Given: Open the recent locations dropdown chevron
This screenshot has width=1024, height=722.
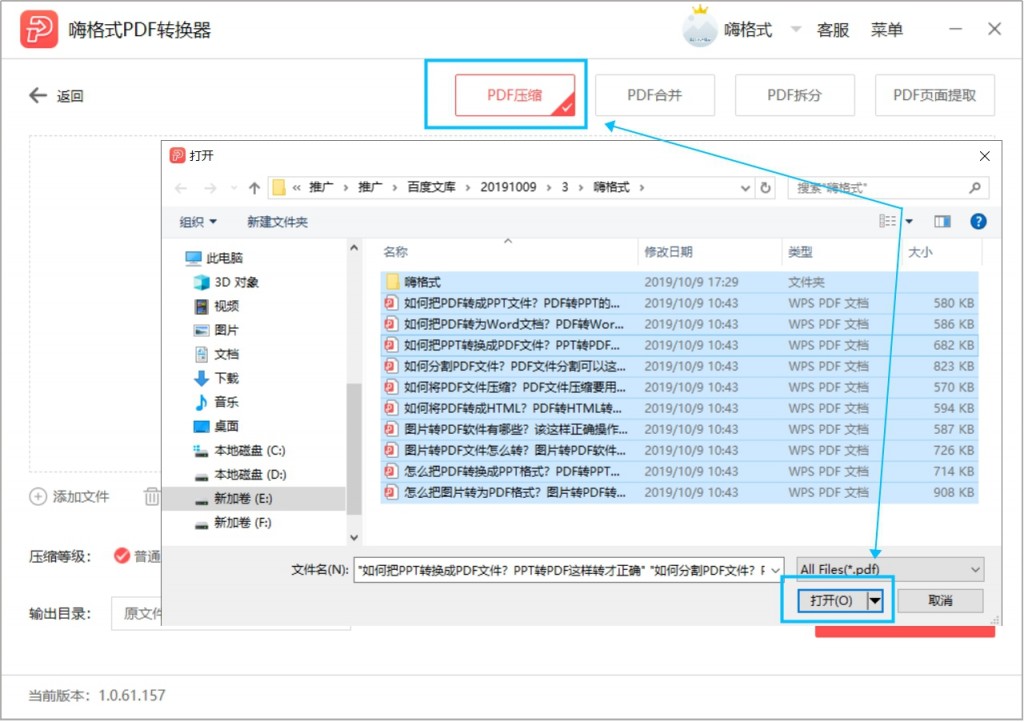Looking at the screenshot, I should pos(234,188).
